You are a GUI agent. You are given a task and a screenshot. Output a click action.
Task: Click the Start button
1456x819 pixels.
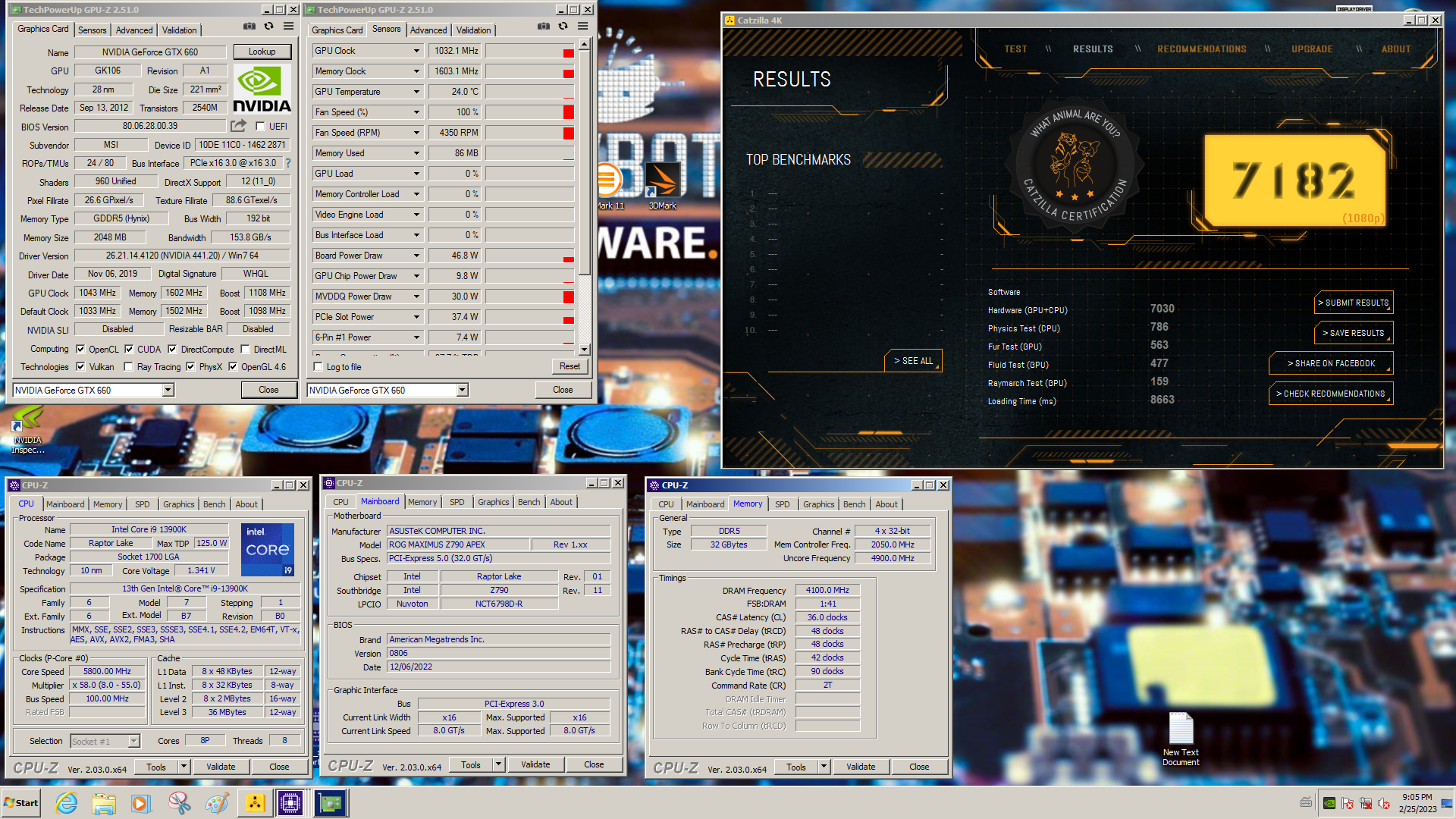[21, 803]
